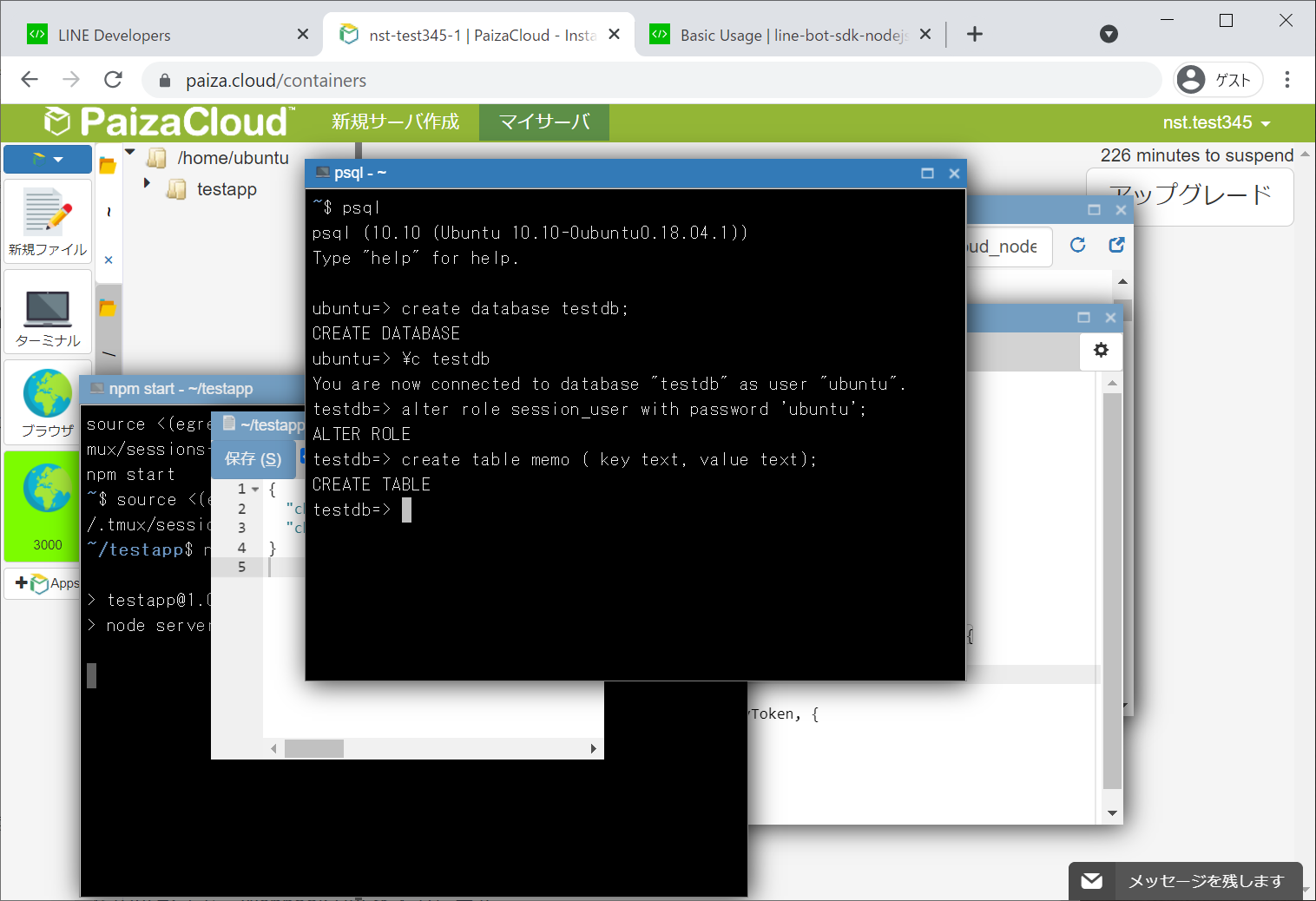
Task: Click the editor vertical scrollbar up arrow
Action: tap(1112, 383)
